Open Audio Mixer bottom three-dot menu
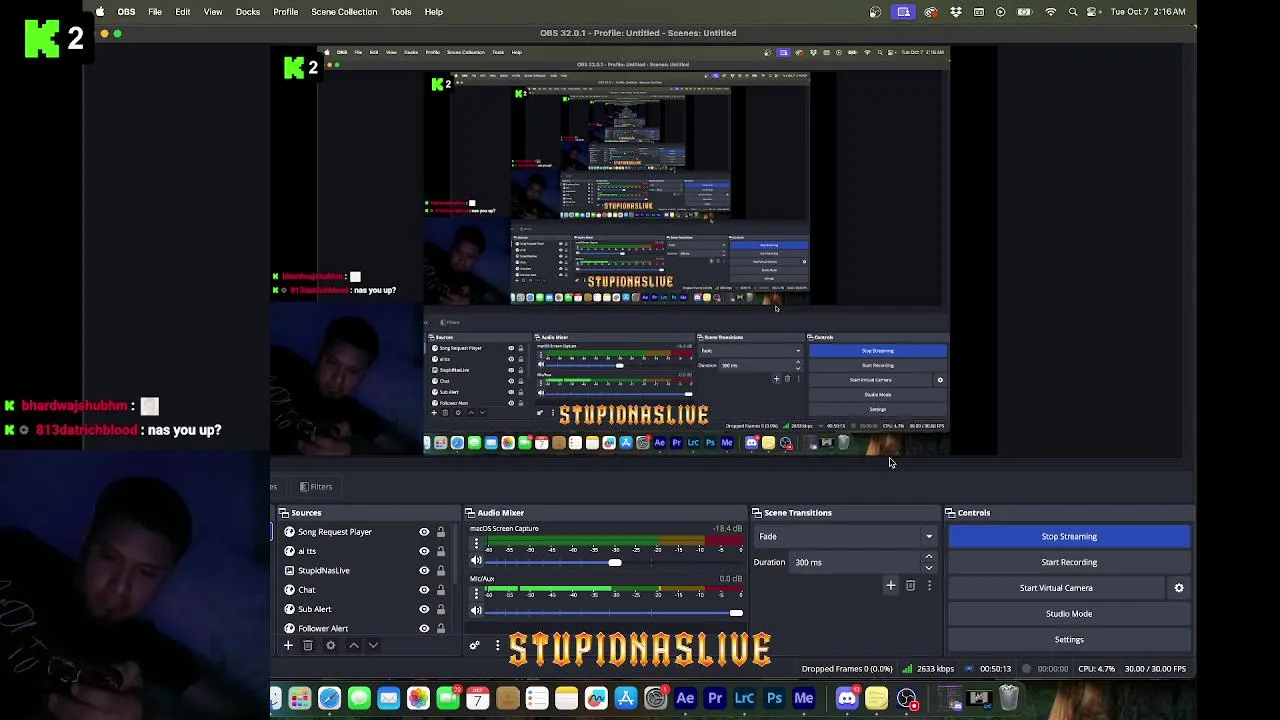The image size is (1280, 720). pyautogui.click(x=497, y=646)
